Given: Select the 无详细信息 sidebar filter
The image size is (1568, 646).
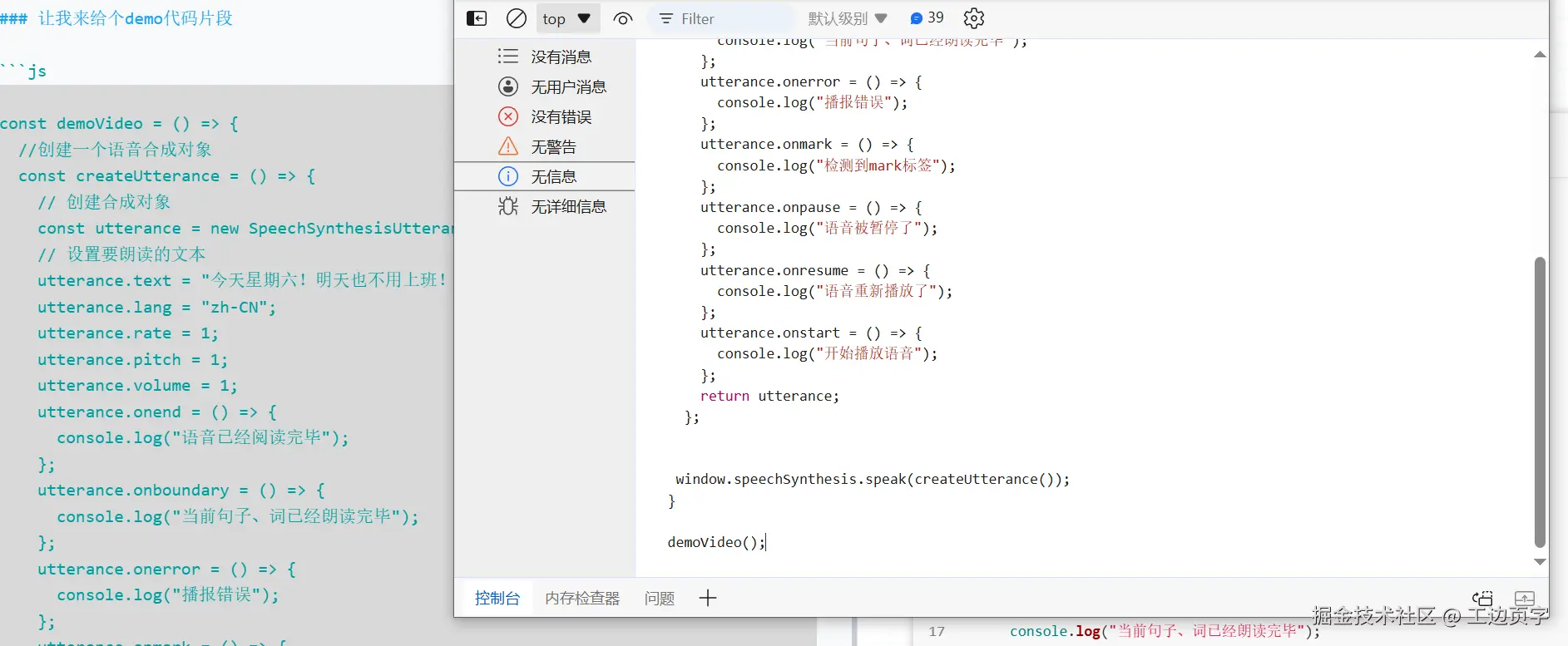Looking at the screenshot, I should [x=545, y=206].
